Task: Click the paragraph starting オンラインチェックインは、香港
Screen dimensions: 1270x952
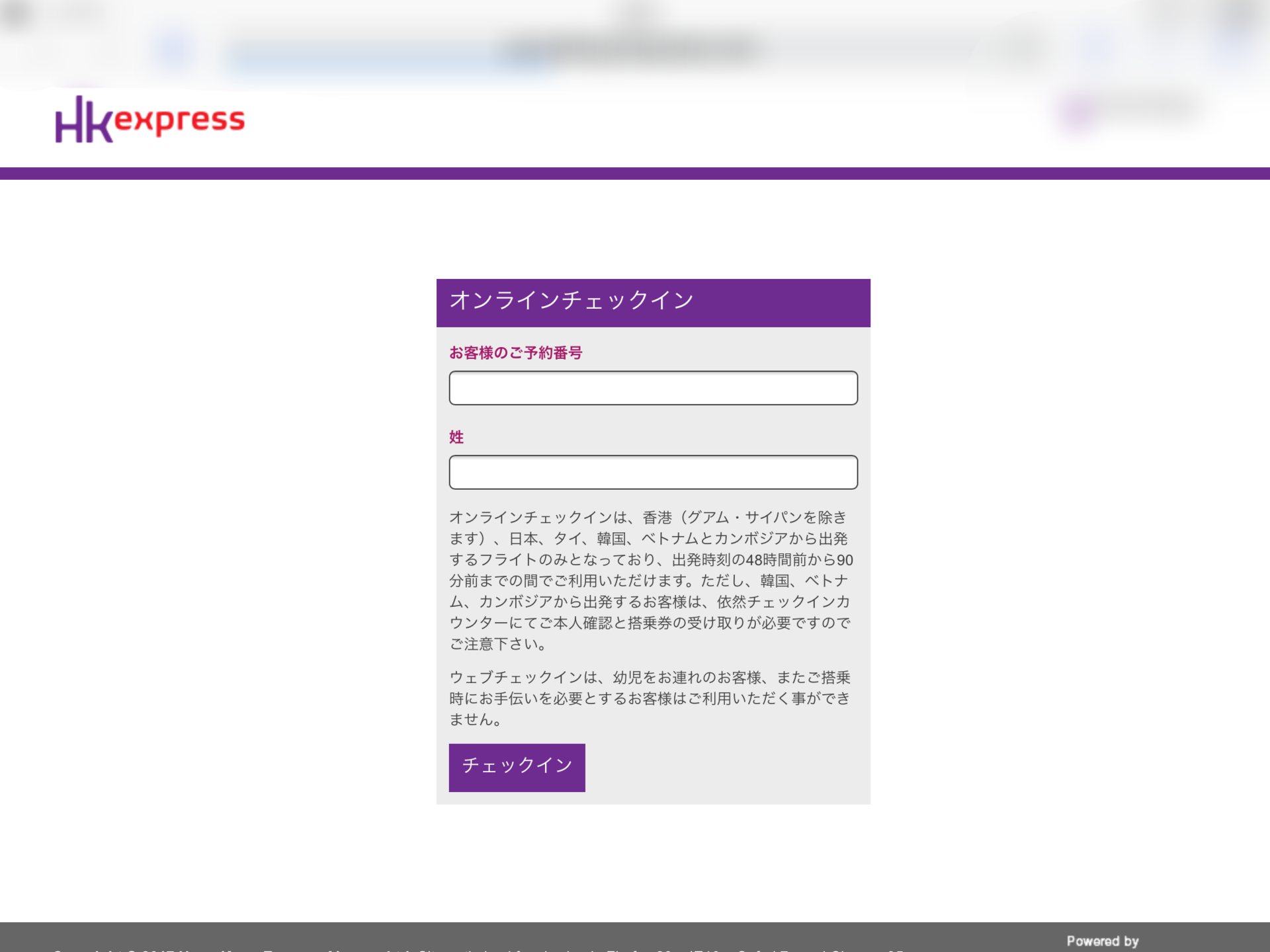Action: pos(652,580)
